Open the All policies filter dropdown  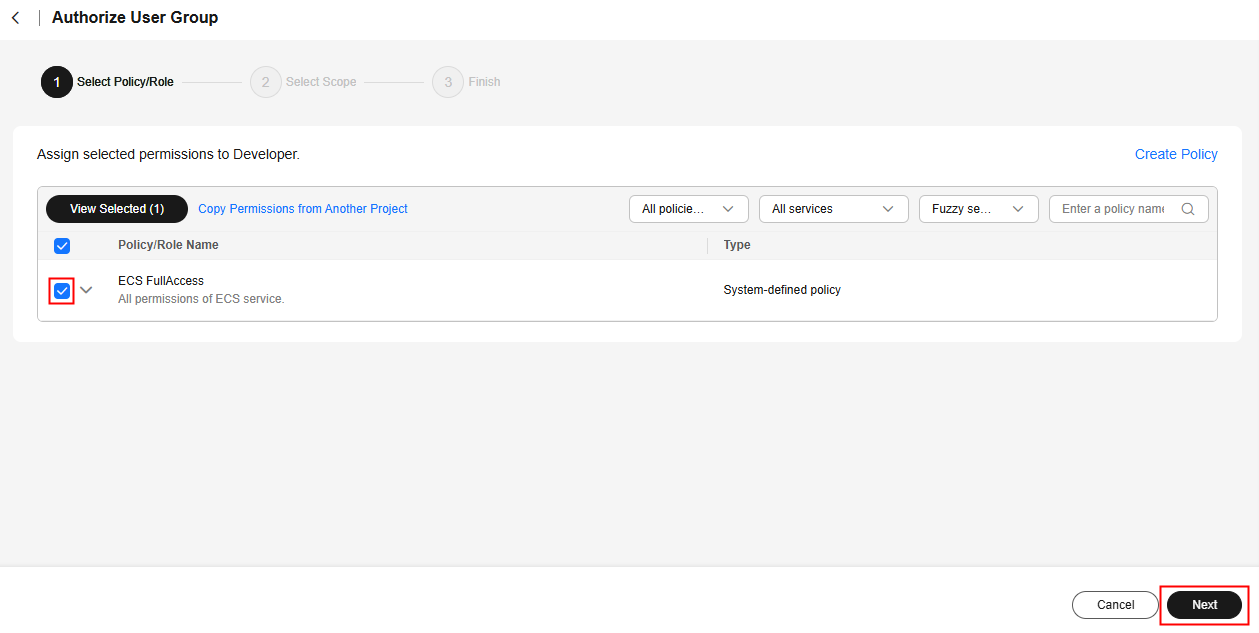coord(688,209)
